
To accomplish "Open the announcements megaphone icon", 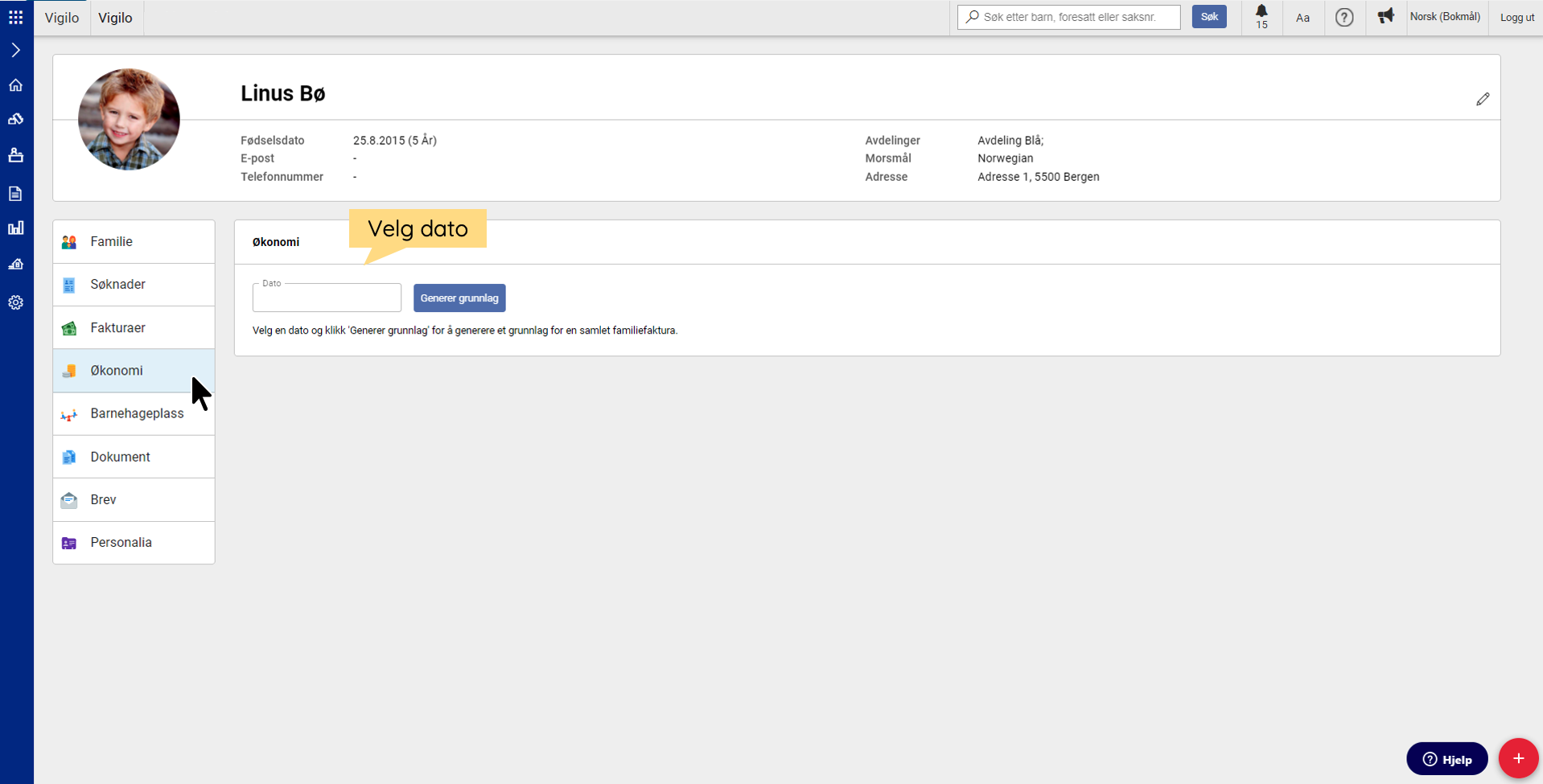I will coord(1385,16).
